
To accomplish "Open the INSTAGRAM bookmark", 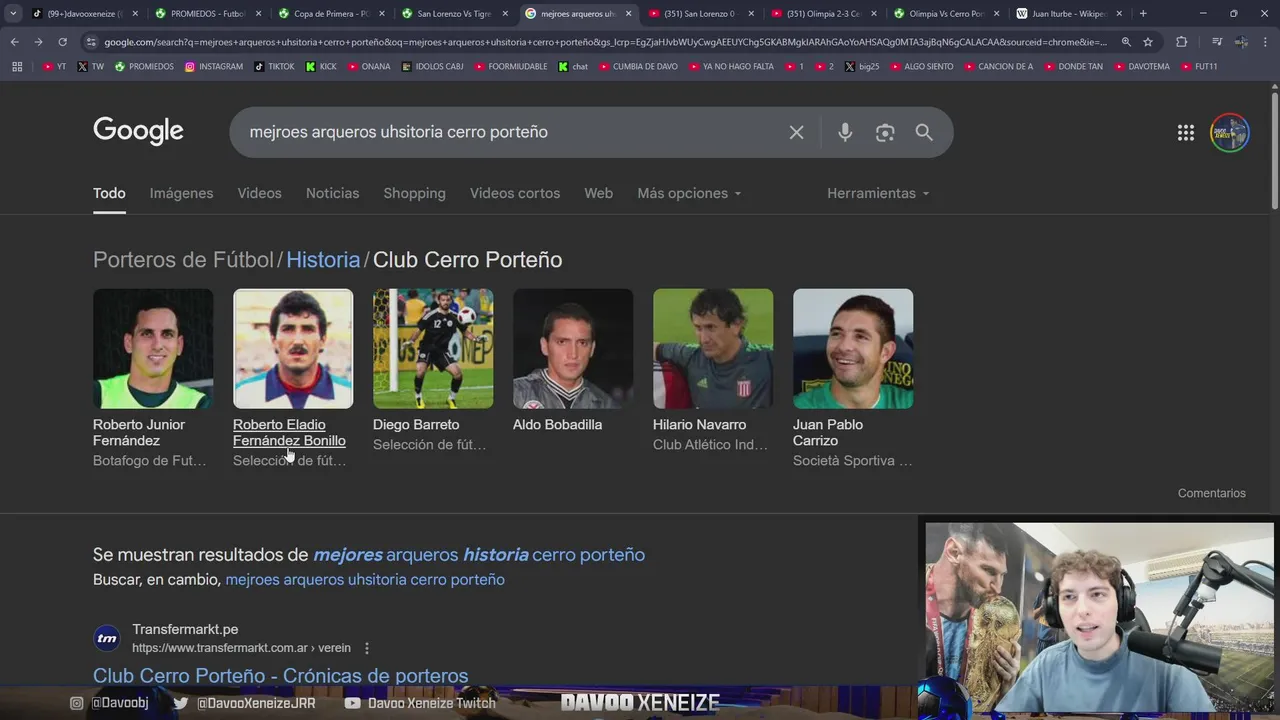I will (214, 66).
